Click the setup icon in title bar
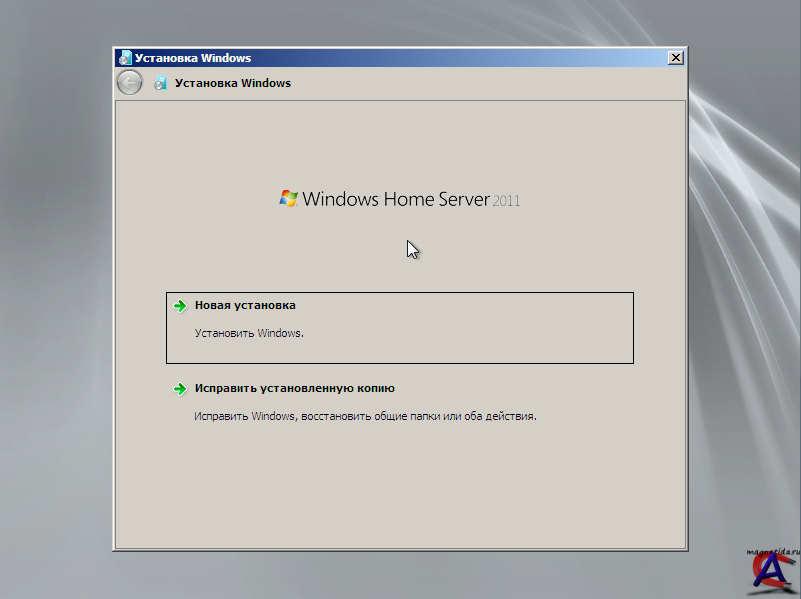Screen dimensions: 801x599 click(125, 58)
